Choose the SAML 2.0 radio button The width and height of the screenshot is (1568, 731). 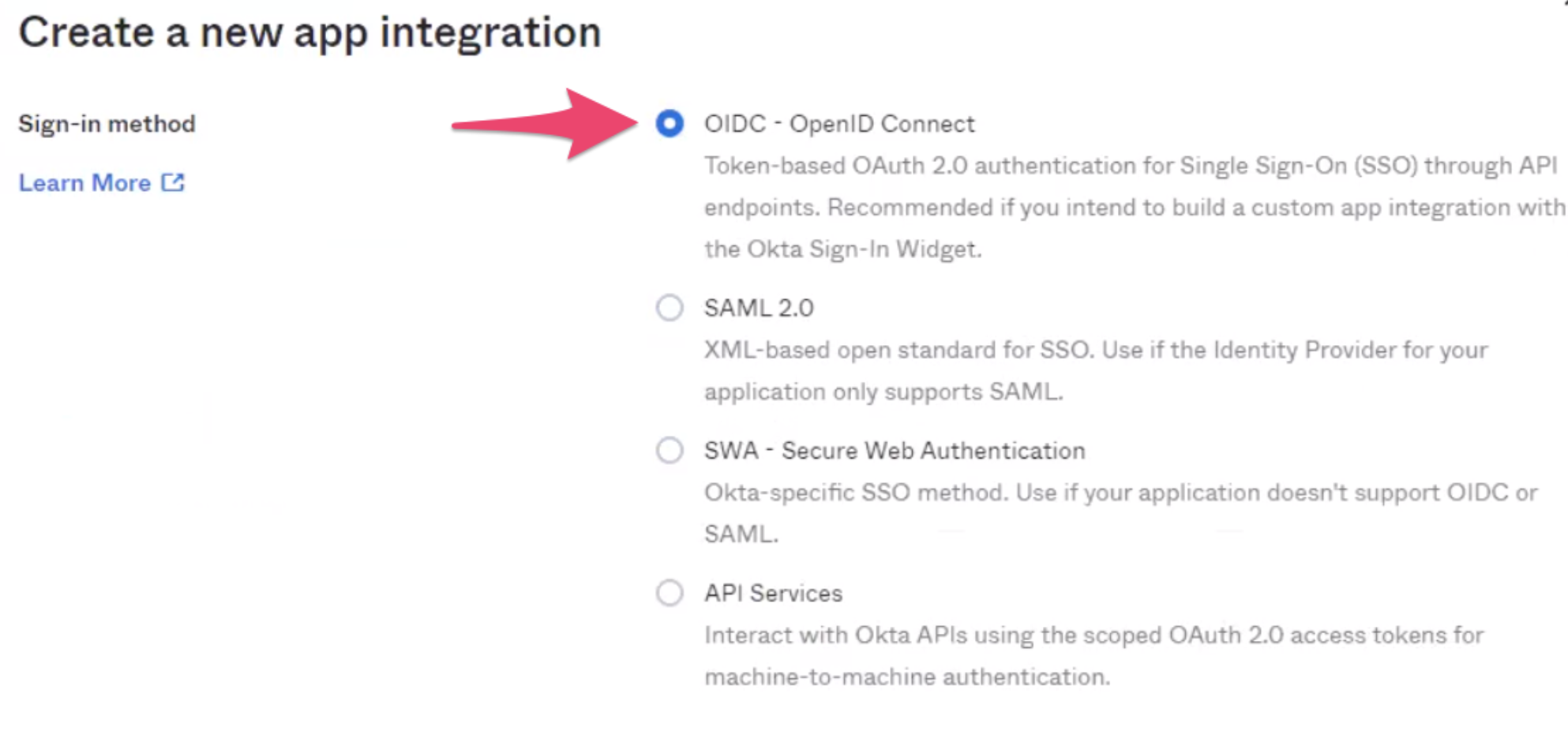tap(670, 307)
